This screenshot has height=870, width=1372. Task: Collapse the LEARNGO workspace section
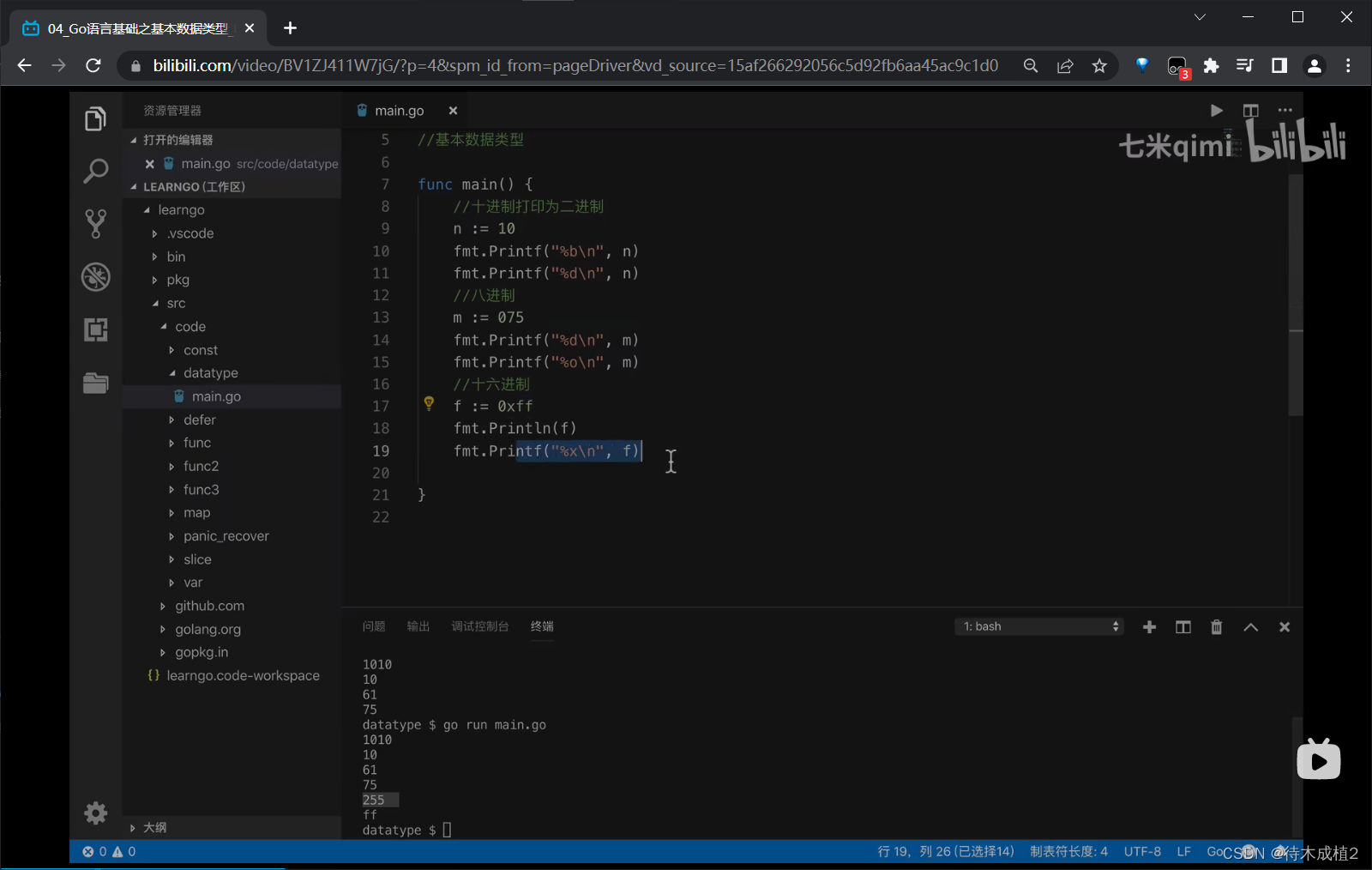pyautogui.click(x=232, y=187)
